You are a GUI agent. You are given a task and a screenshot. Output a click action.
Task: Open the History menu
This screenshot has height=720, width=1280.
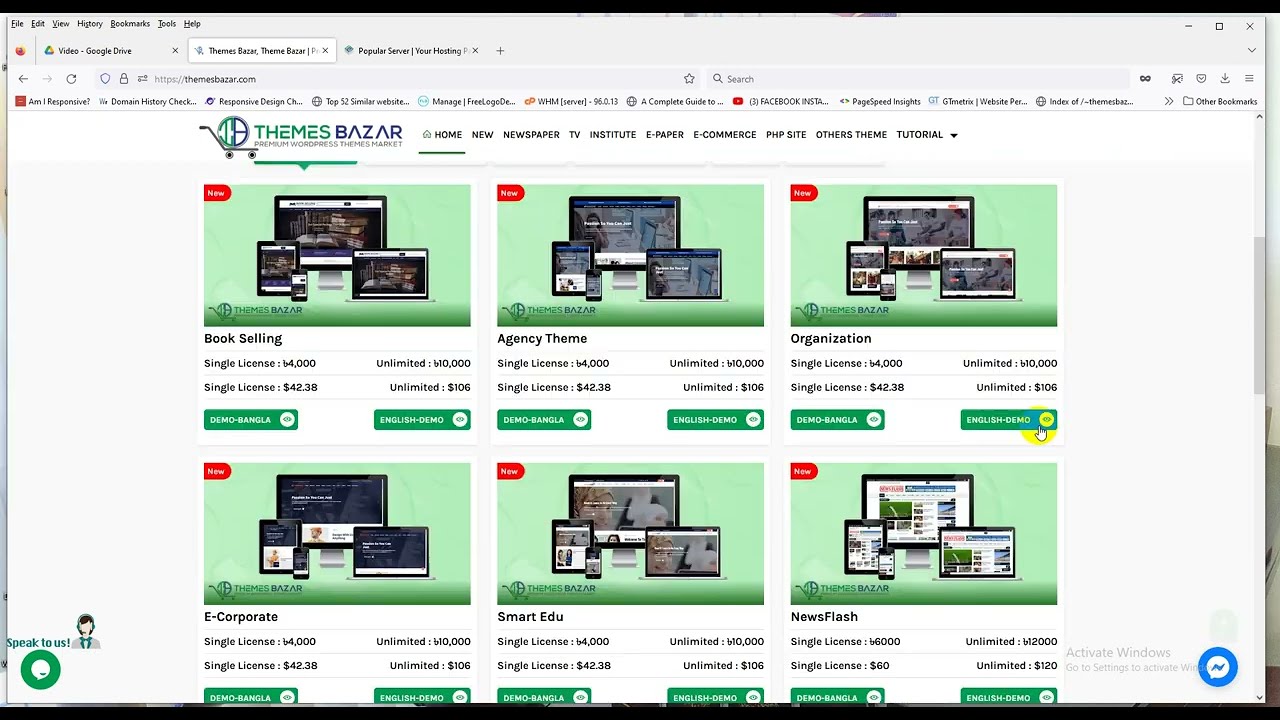(90, 23)
